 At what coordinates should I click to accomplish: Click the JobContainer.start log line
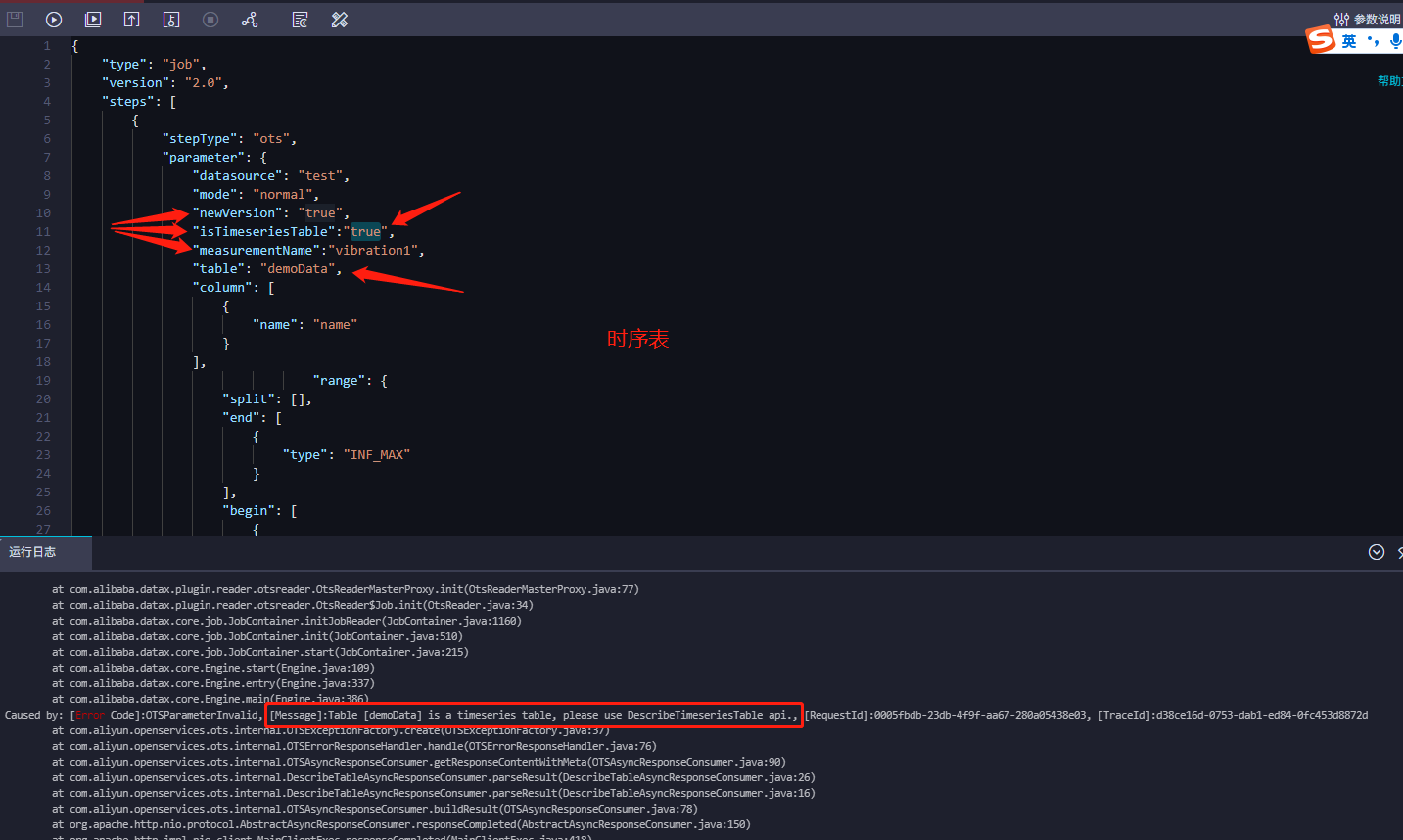tap(259, 652)
